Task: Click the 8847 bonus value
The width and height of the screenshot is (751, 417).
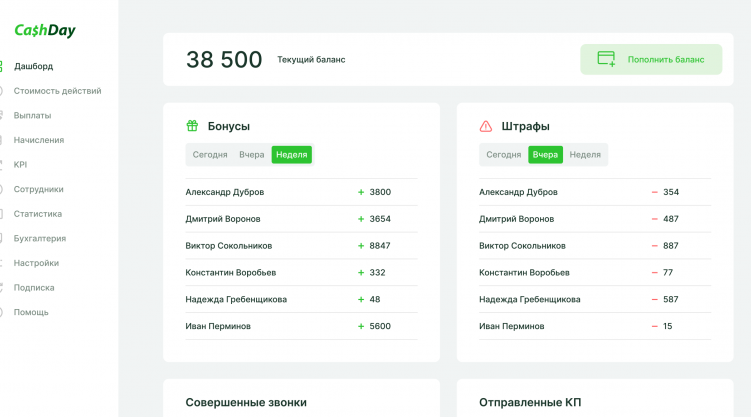Action: pyautogui.click(x=380, y=246)
